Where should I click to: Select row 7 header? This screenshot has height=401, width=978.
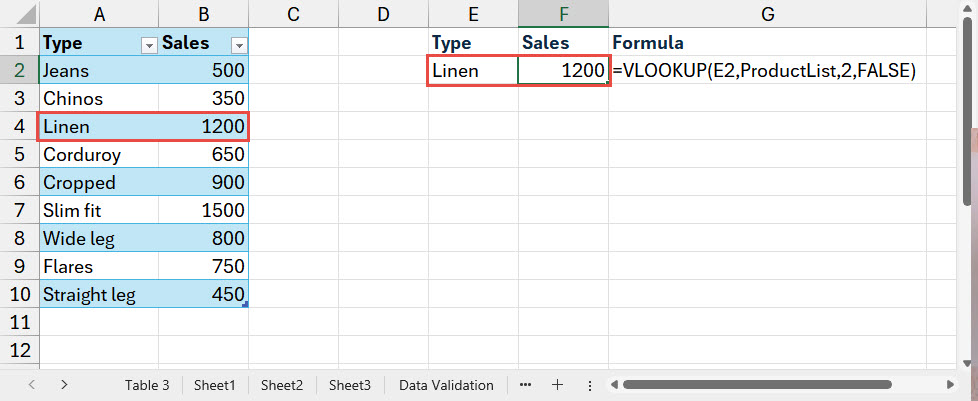[19, 211]
